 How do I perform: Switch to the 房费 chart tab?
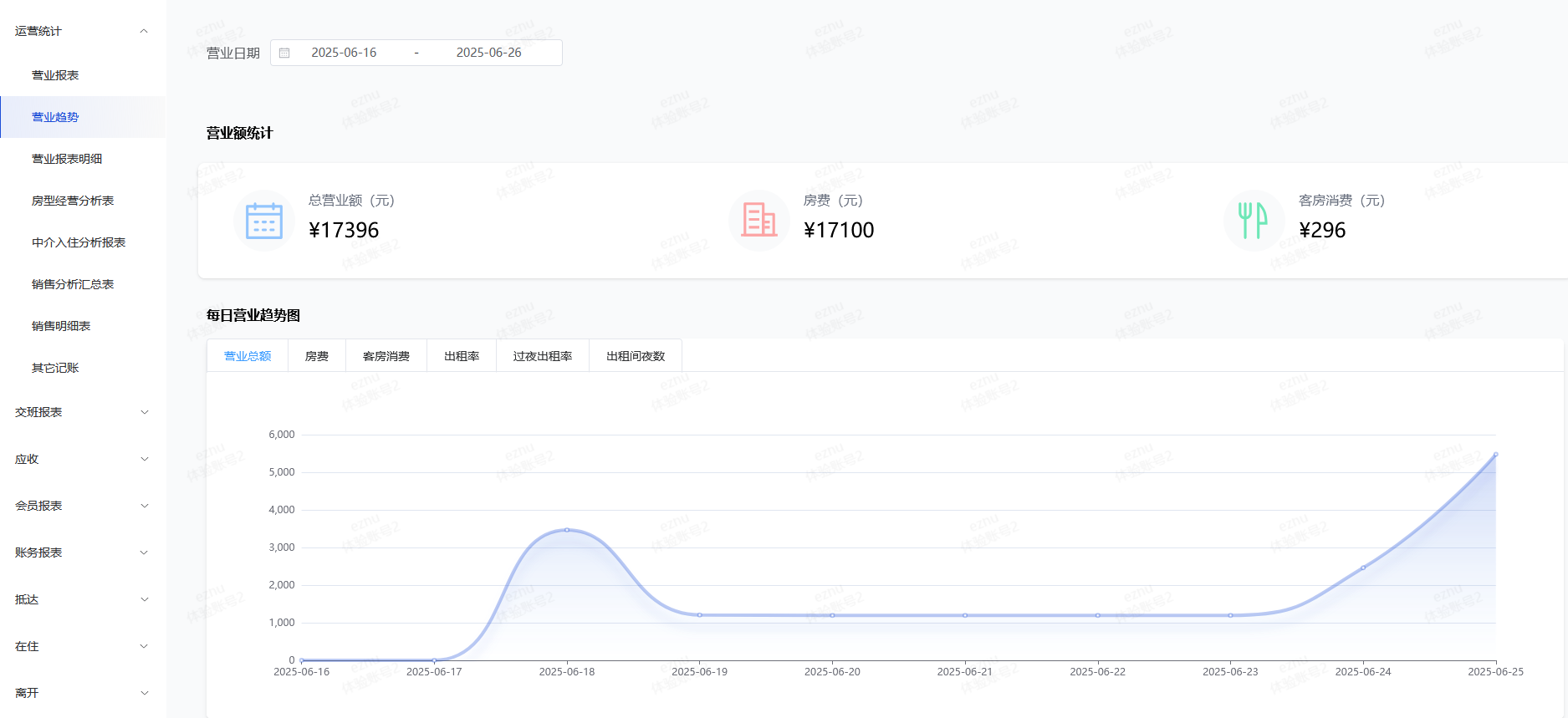(317, 356)
